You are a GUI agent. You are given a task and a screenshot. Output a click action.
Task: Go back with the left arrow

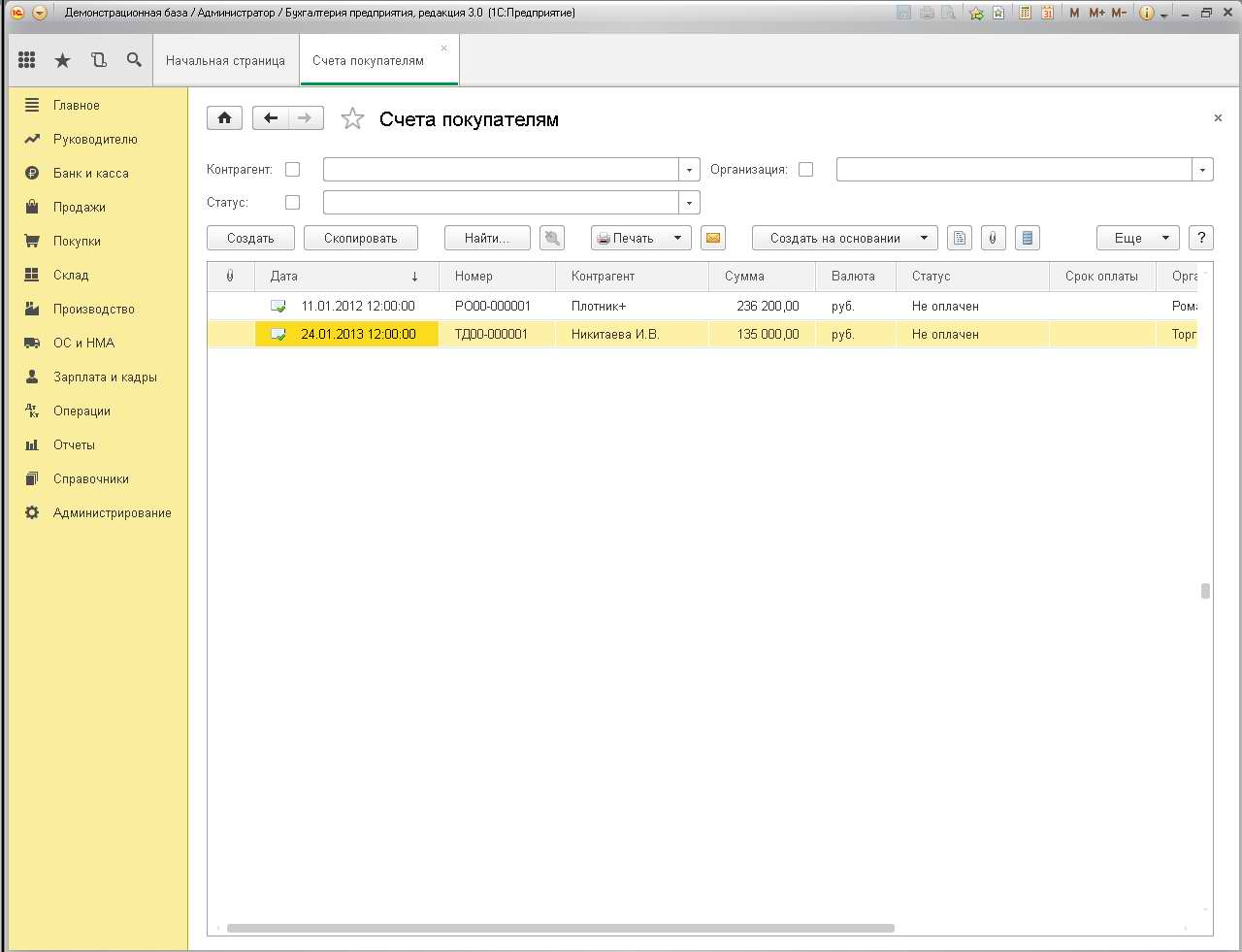pos(271,118)
